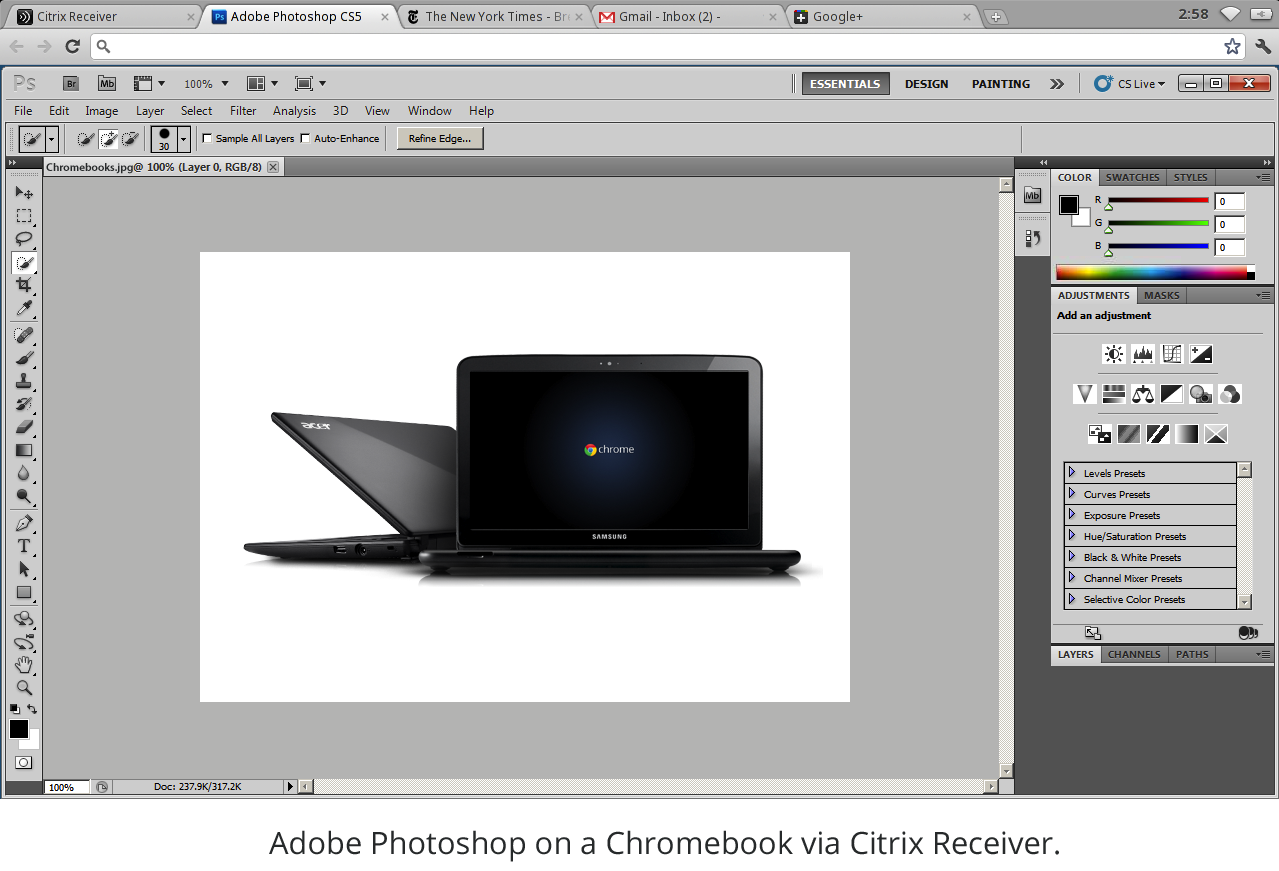Select the Rectangular Marquee tool

click(24, 216)
